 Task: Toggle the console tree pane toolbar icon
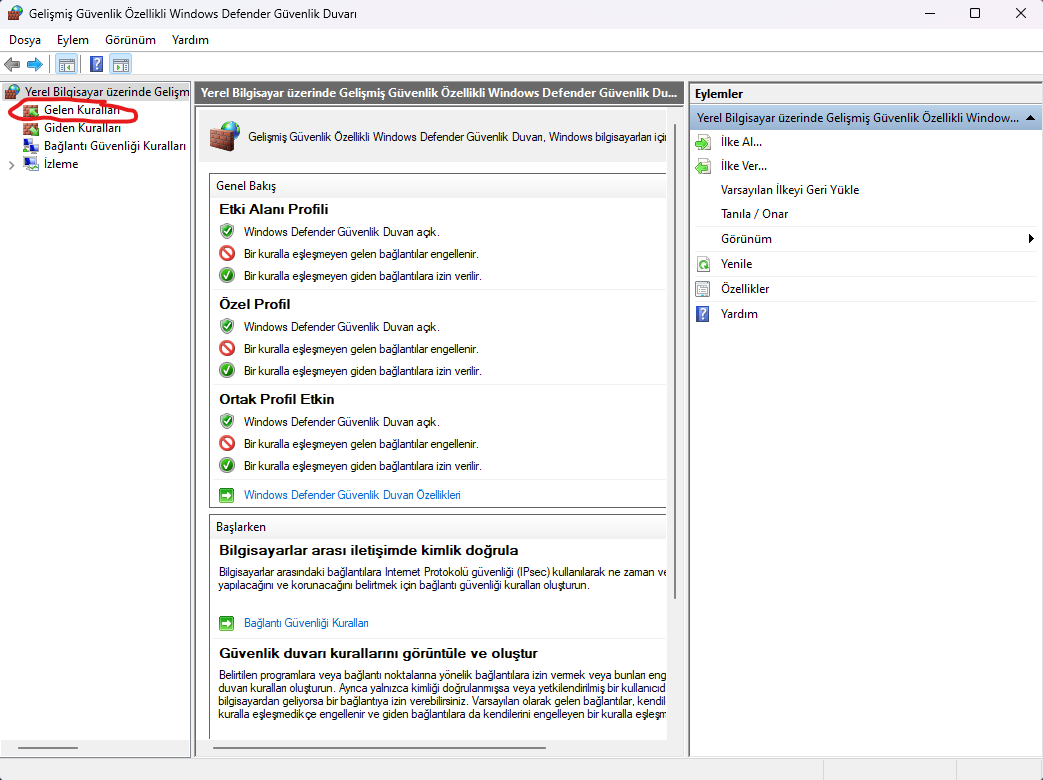point(67,65)
